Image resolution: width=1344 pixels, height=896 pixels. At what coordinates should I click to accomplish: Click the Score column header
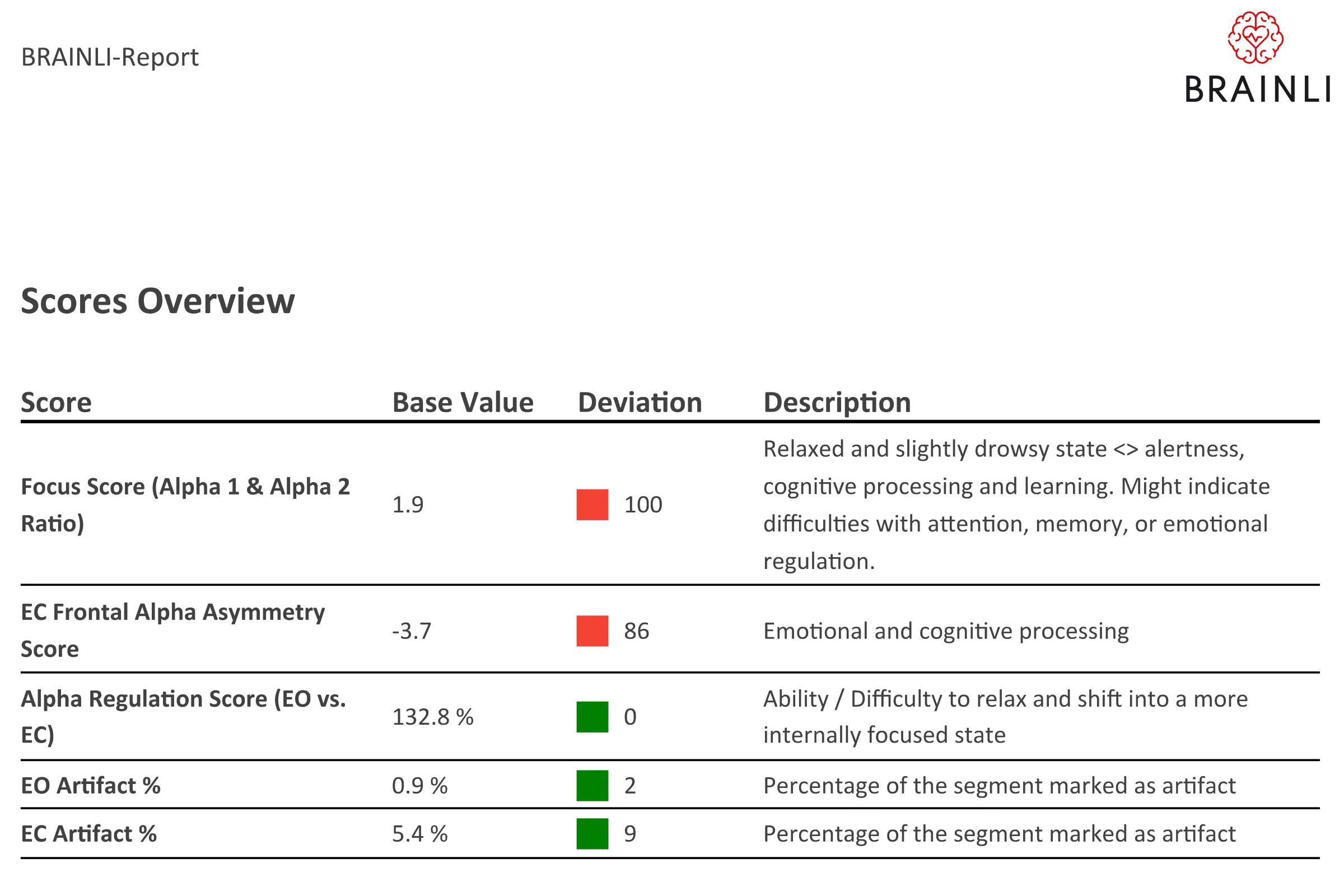[x=56, y=402]
